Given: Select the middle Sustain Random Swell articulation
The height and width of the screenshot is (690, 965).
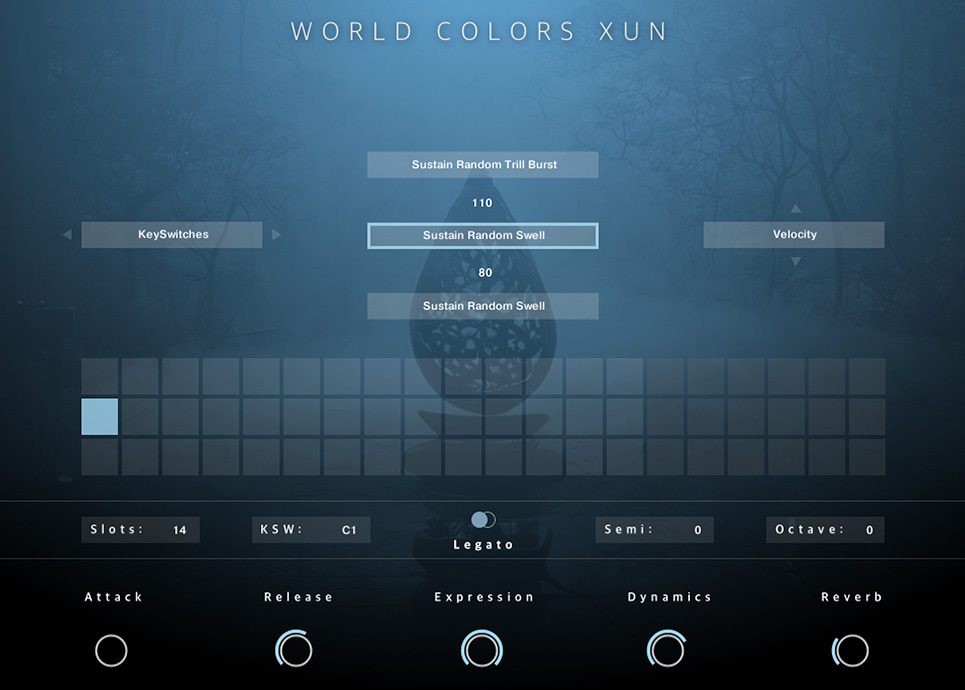Looking at the screenshot, I should (x=482, y=235).
